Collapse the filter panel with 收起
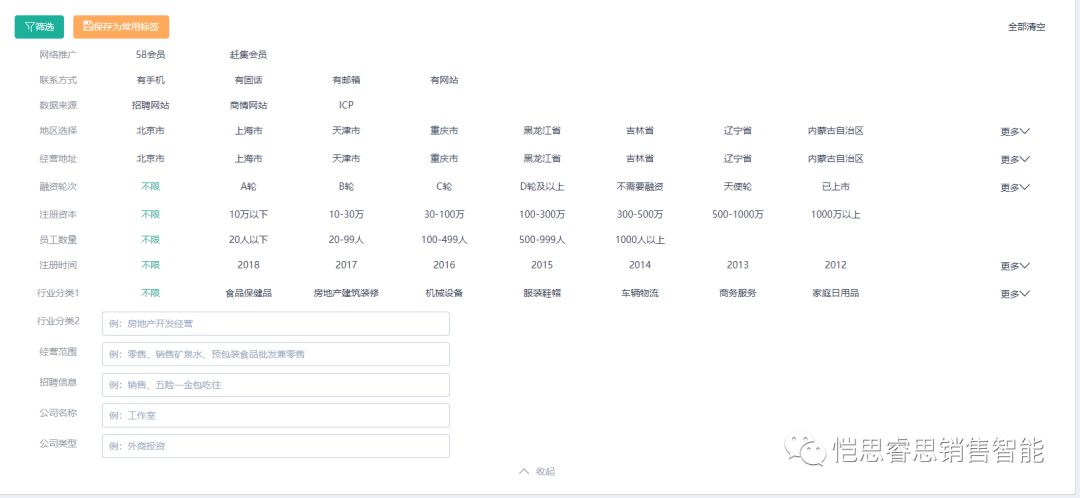This screenshot has height=498, width=1080. click(537, 472)
